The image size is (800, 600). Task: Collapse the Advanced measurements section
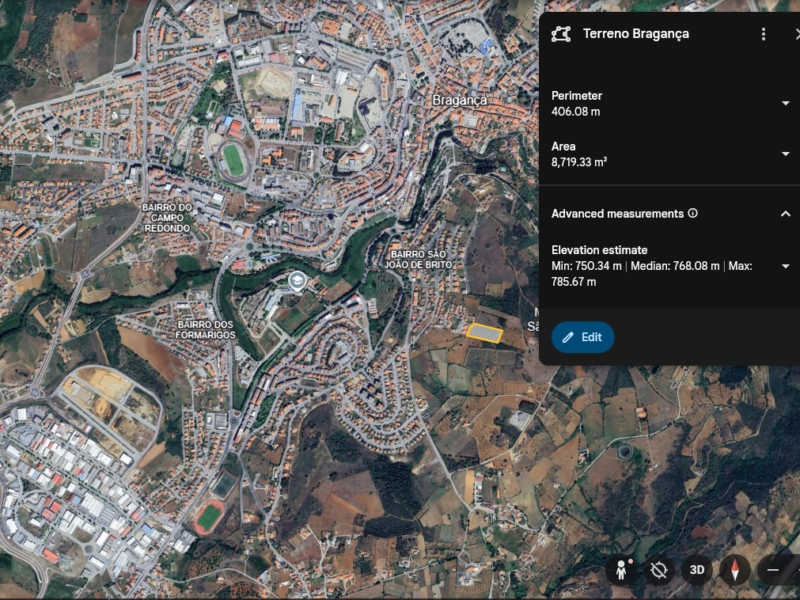[x=785, y=213]
